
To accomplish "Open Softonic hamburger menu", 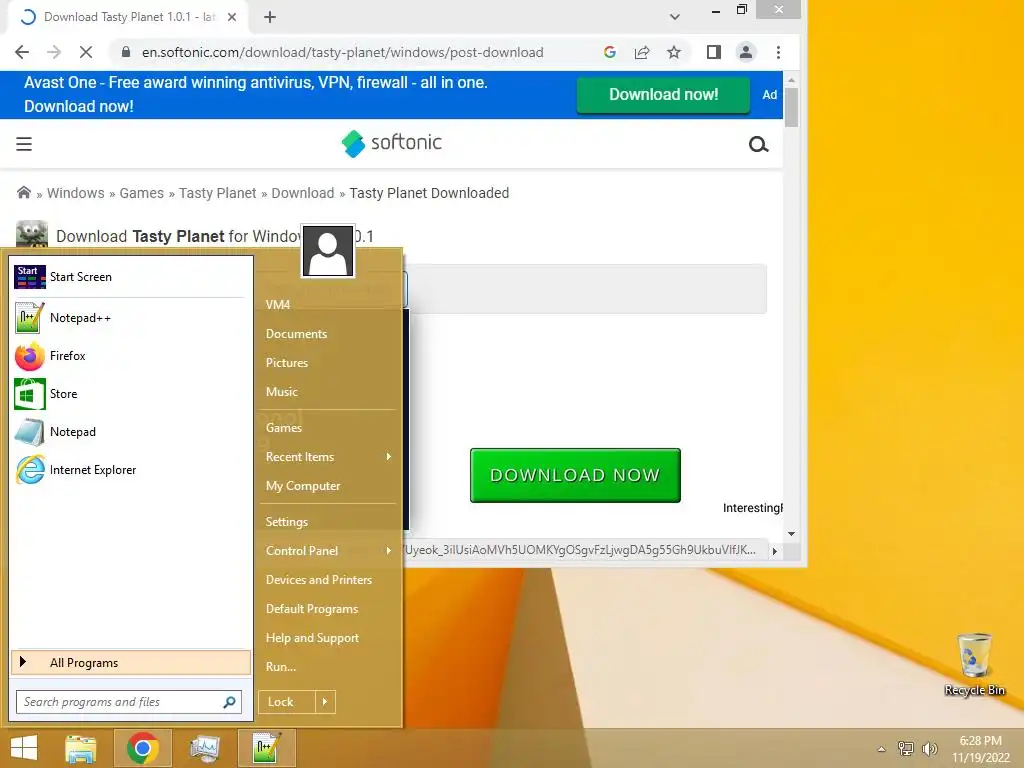I will click(x=24, y=144).
